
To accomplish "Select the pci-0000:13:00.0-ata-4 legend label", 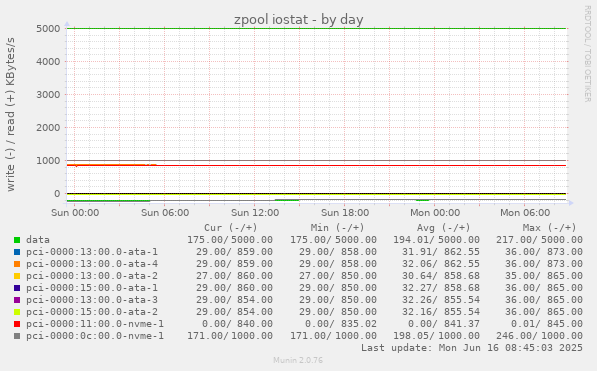I will [x=92, y=264].
